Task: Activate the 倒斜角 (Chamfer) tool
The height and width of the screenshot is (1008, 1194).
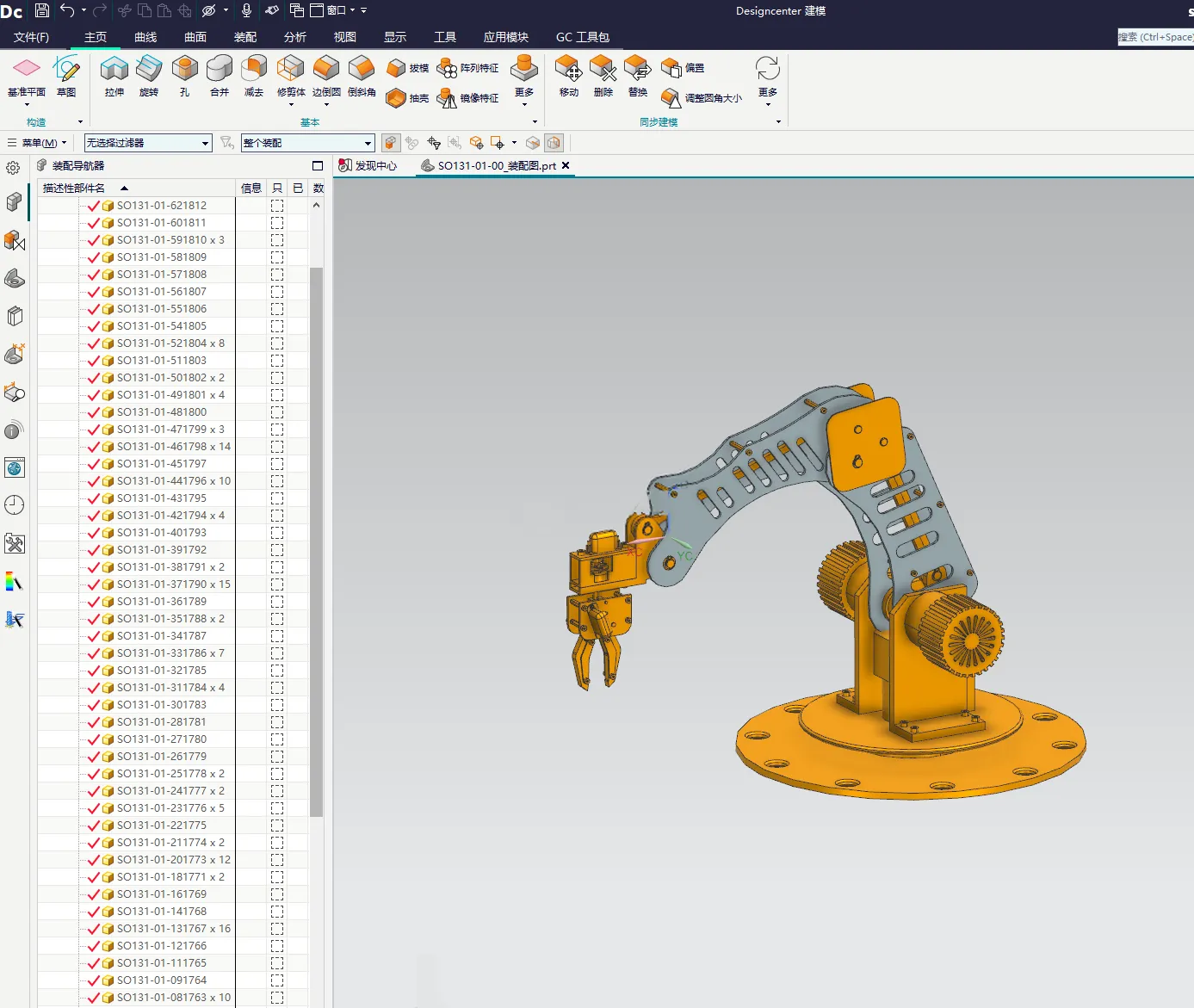Action: point(362,76)
